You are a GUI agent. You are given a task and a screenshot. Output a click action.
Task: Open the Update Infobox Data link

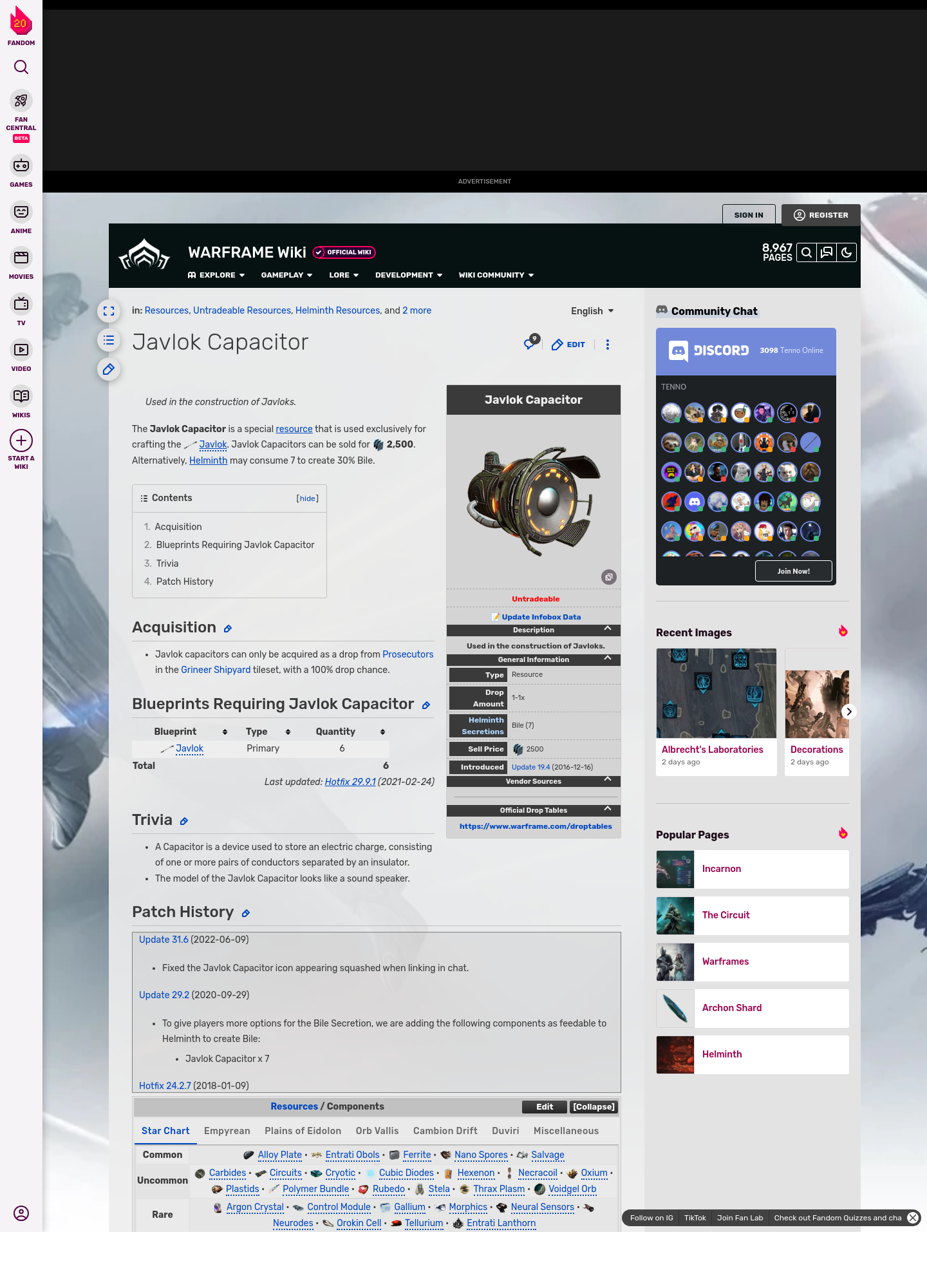coord(541,617)
